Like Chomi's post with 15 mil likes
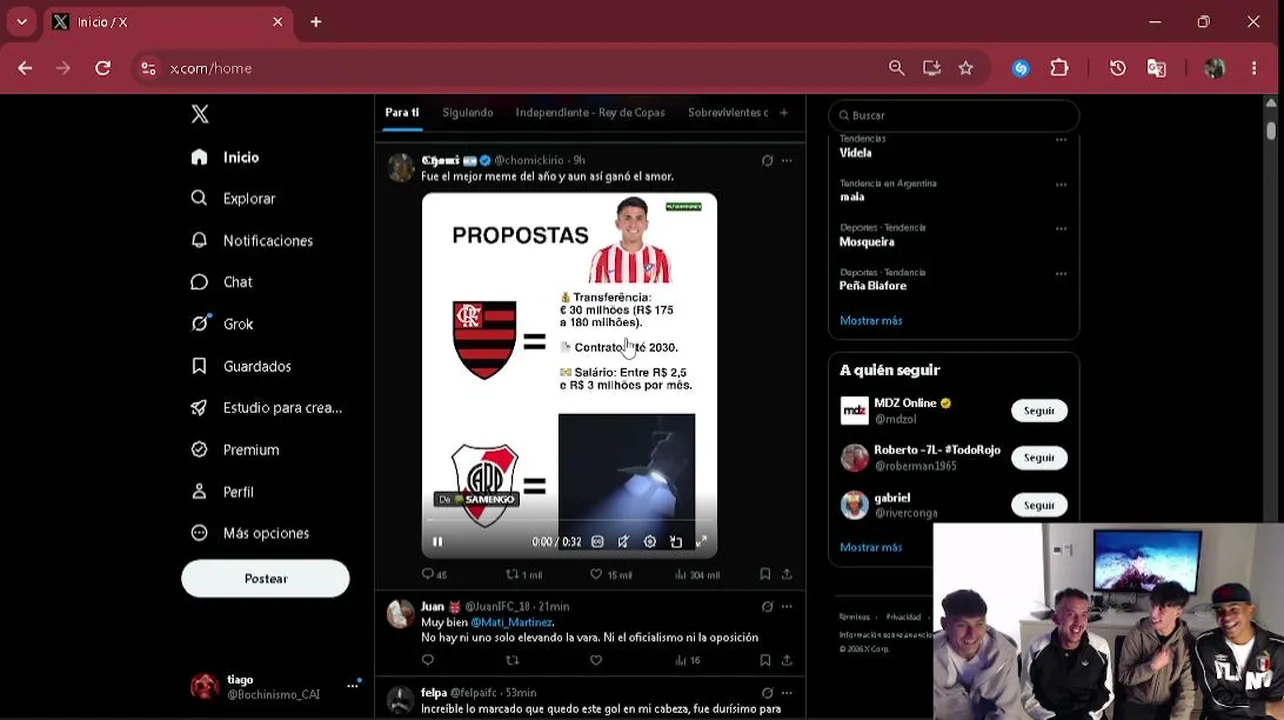 coord(611,574)
